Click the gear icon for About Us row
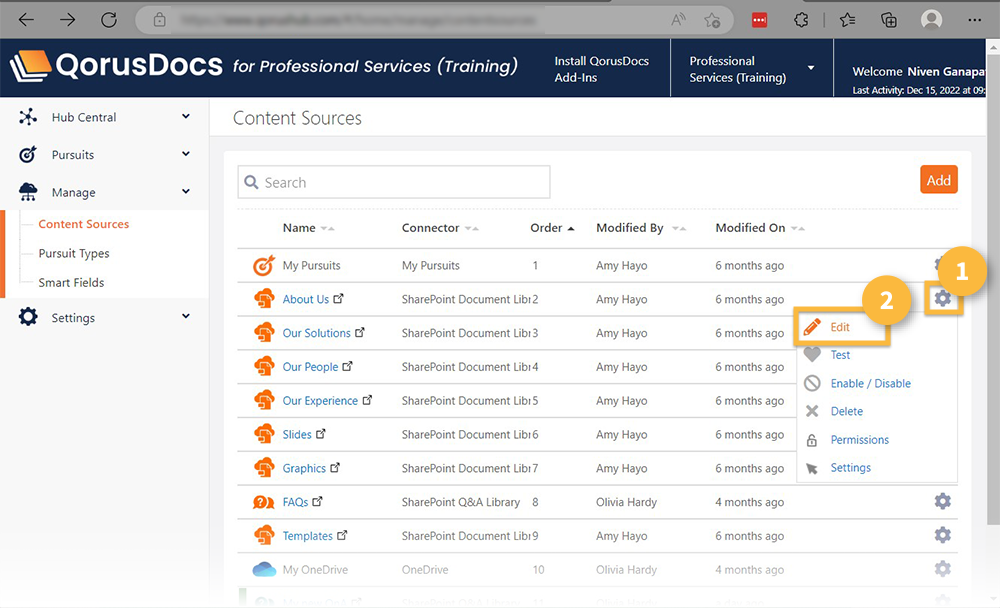Image resolution: width=1000 pixels, height=608 pixels. pos(943,298)
